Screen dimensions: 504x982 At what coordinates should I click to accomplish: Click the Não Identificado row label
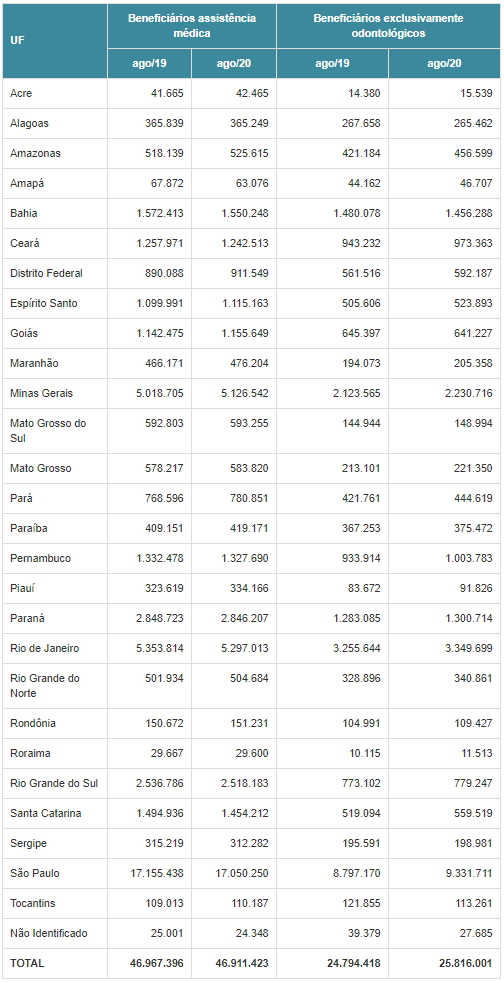click(x=49, y=933)
